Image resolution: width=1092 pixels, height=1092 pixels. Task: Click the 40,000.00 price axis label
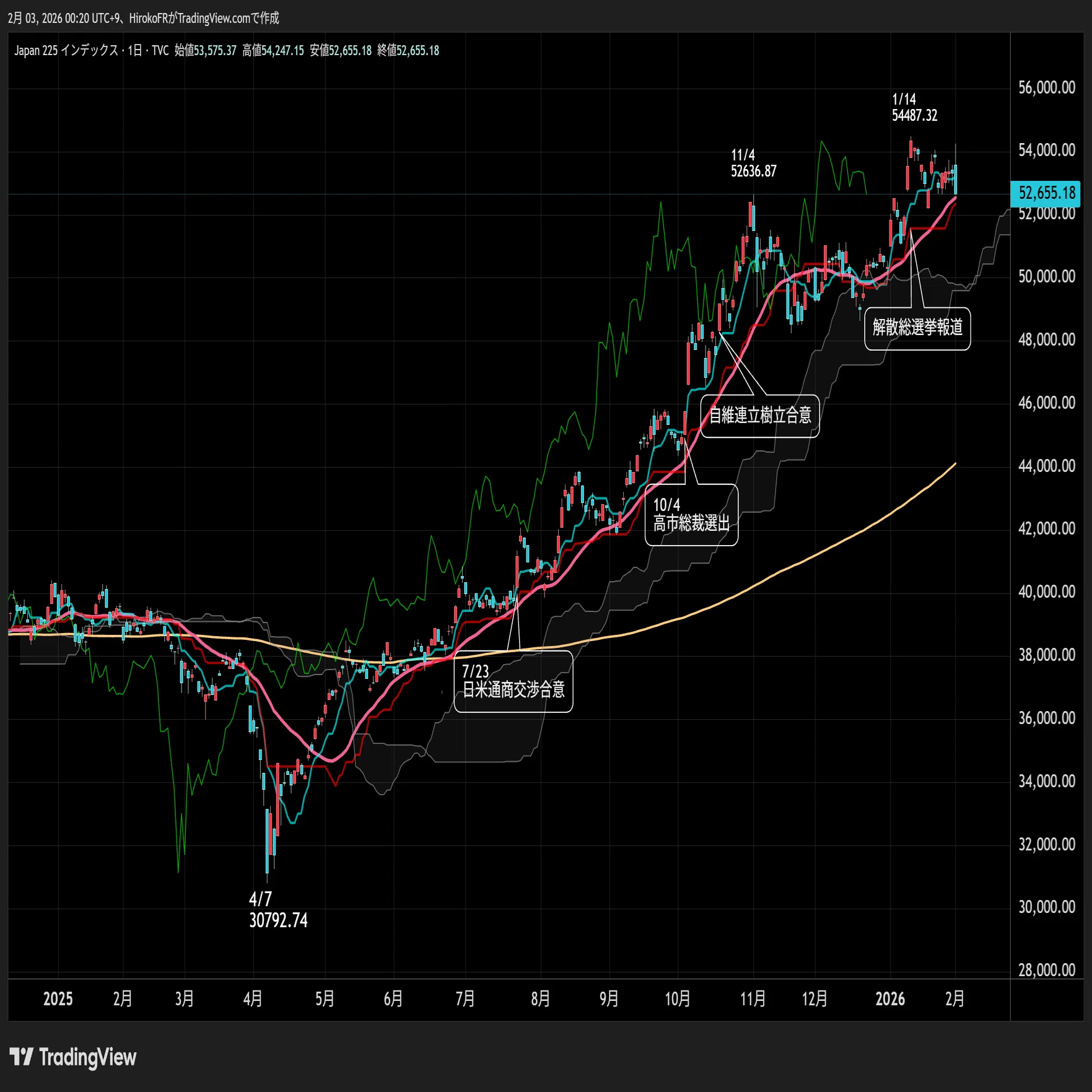click(x=1047, y=592)
